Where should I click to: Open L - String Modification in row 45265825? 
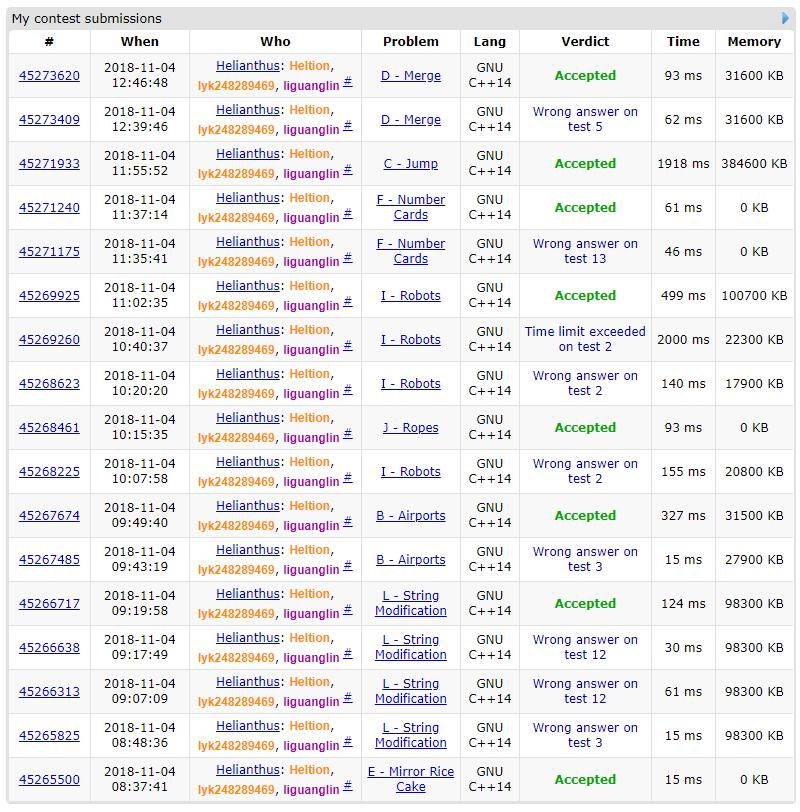(x=410, y=735)
